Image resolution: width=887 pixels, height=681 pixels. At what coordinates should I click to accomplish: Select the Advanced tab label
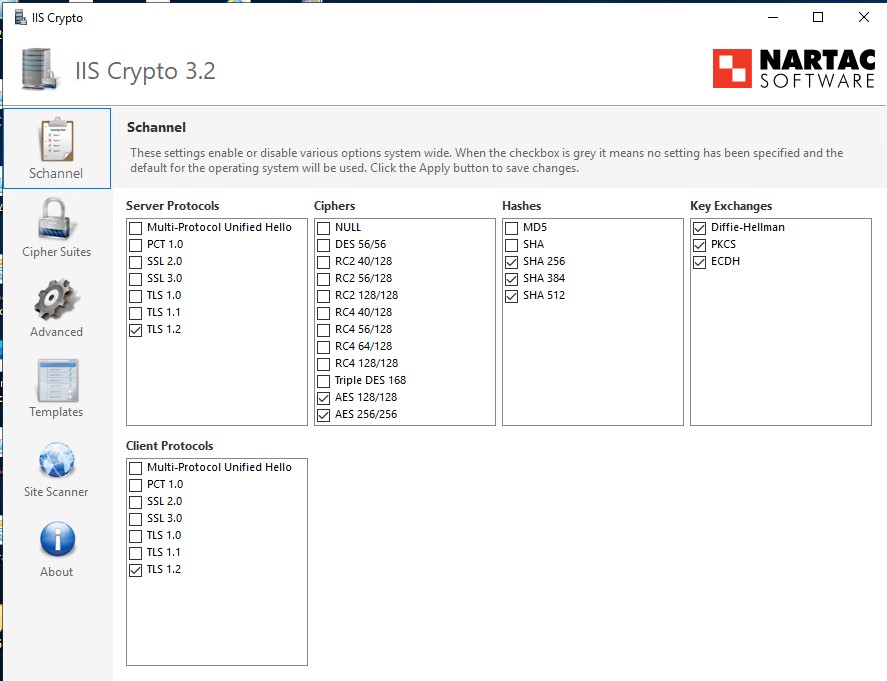point(56,331)
